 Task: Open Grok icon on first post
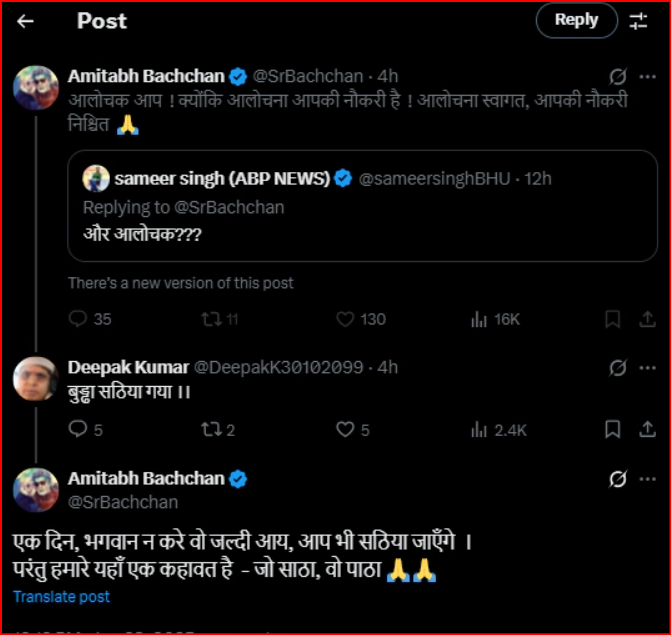tap(618, 76)
